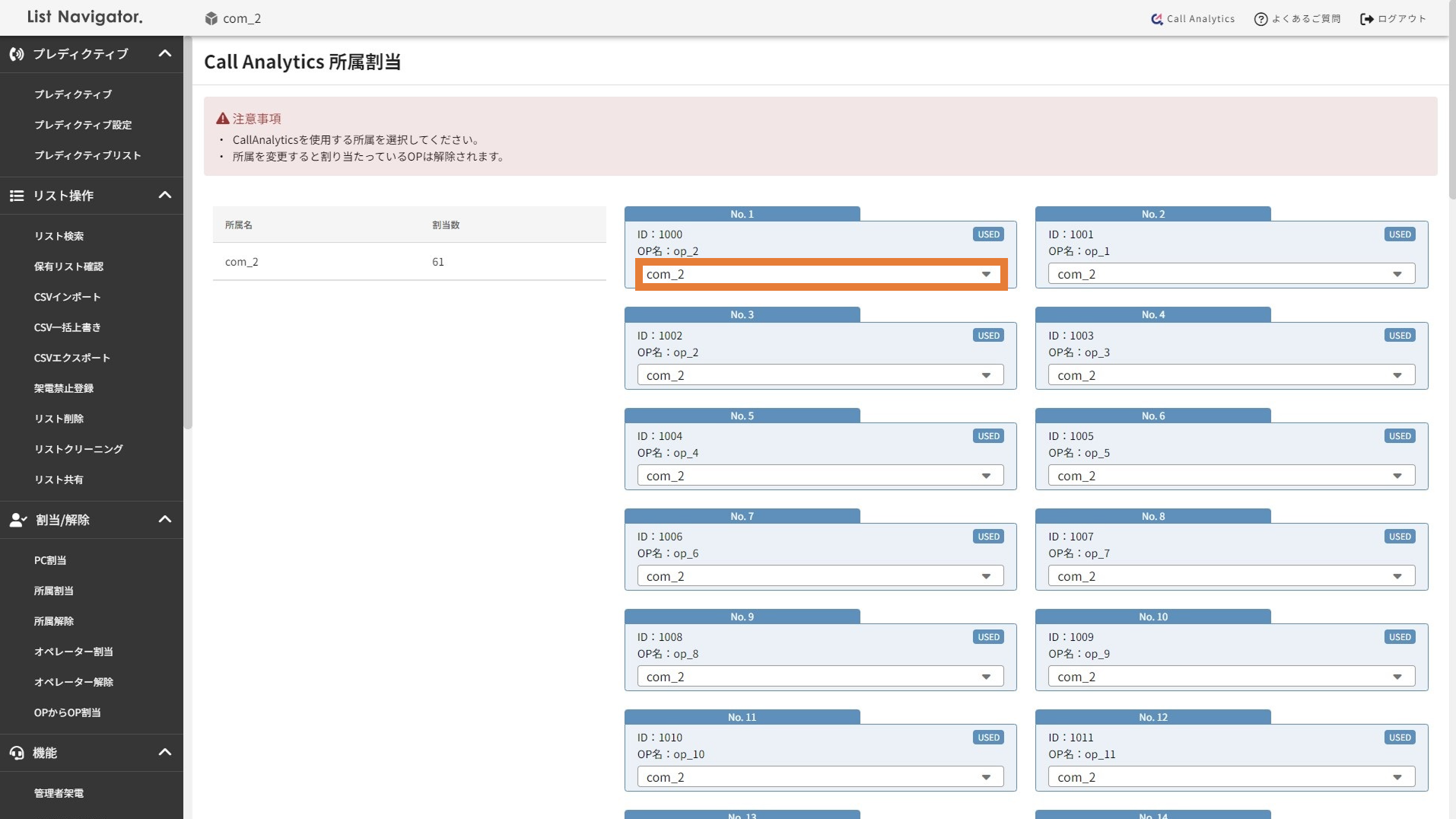Image resolution: width=1456 pixels, height=819 pixels.
Task: Click the com_2 cube icon in header
Action: tap(211, 18)
